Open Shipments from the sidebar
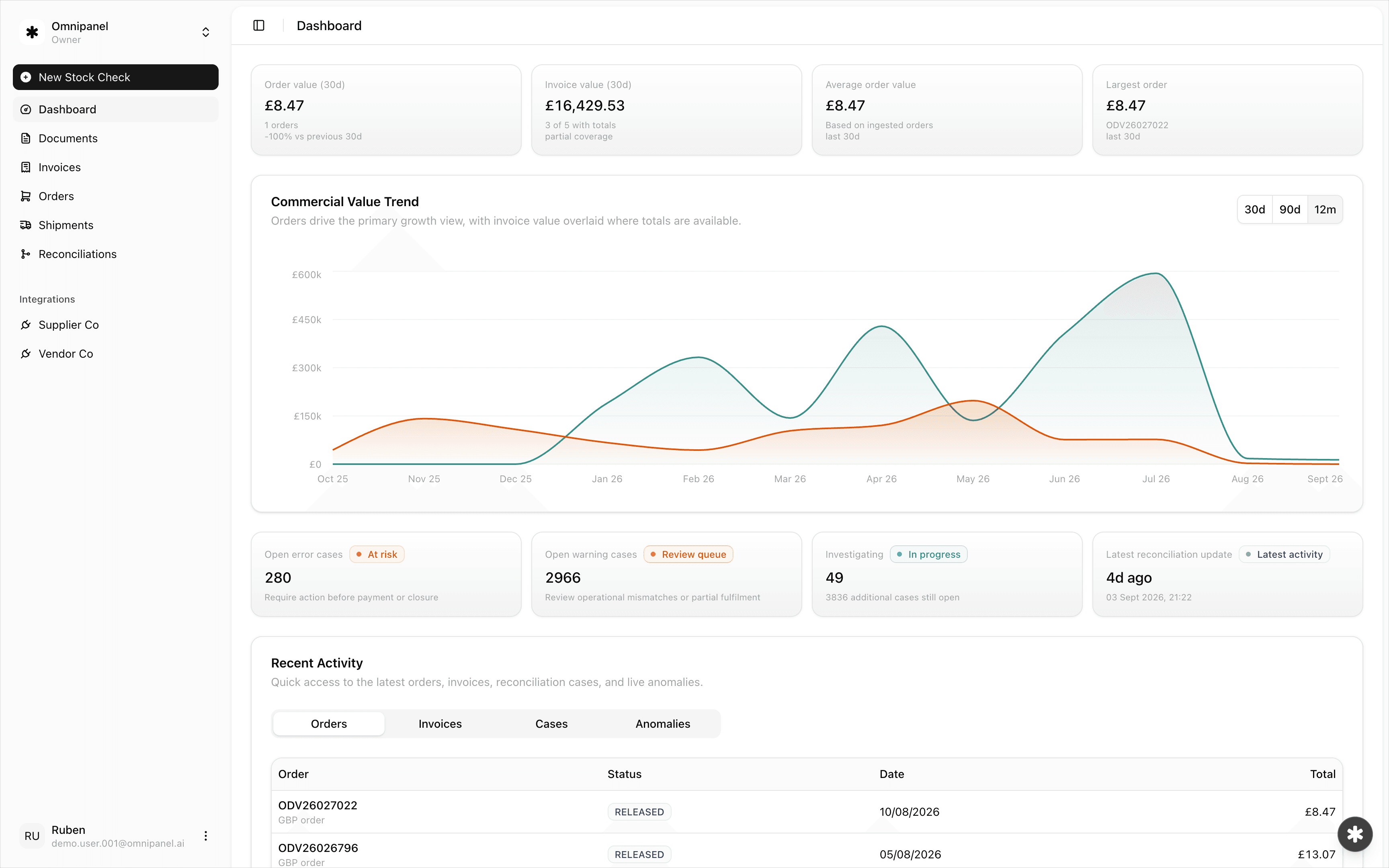The width and height of the screenshot is (1389, 868). click(115, 225)
